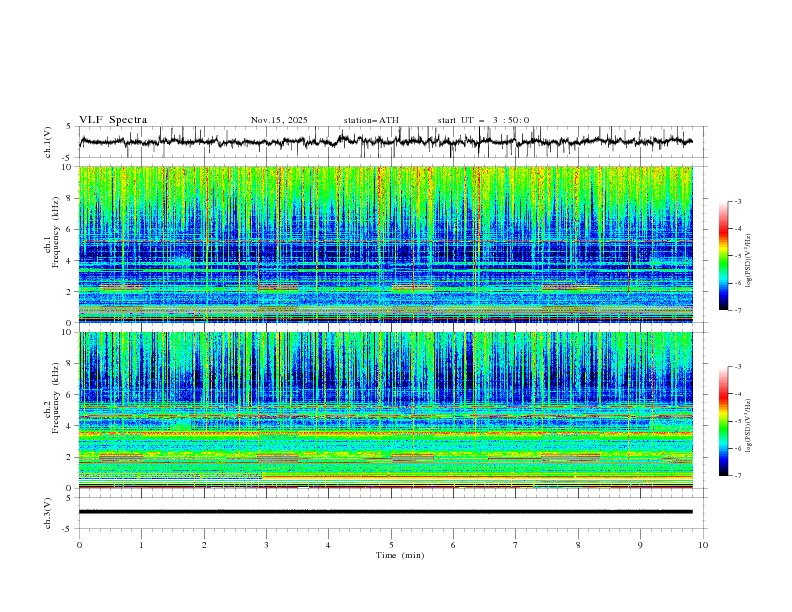
Task: Click time axis tick label "5"
Action: pyautogui.click(x=391, y=545)
